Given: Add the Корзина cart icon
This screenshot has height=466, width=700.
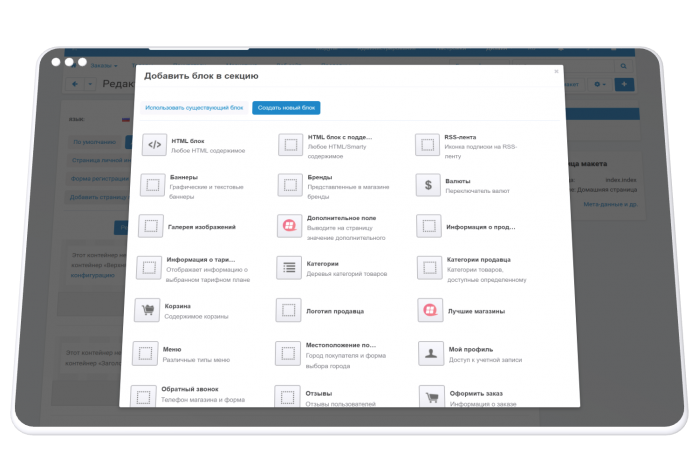Looking at the screenshot, I should (147, 310).
